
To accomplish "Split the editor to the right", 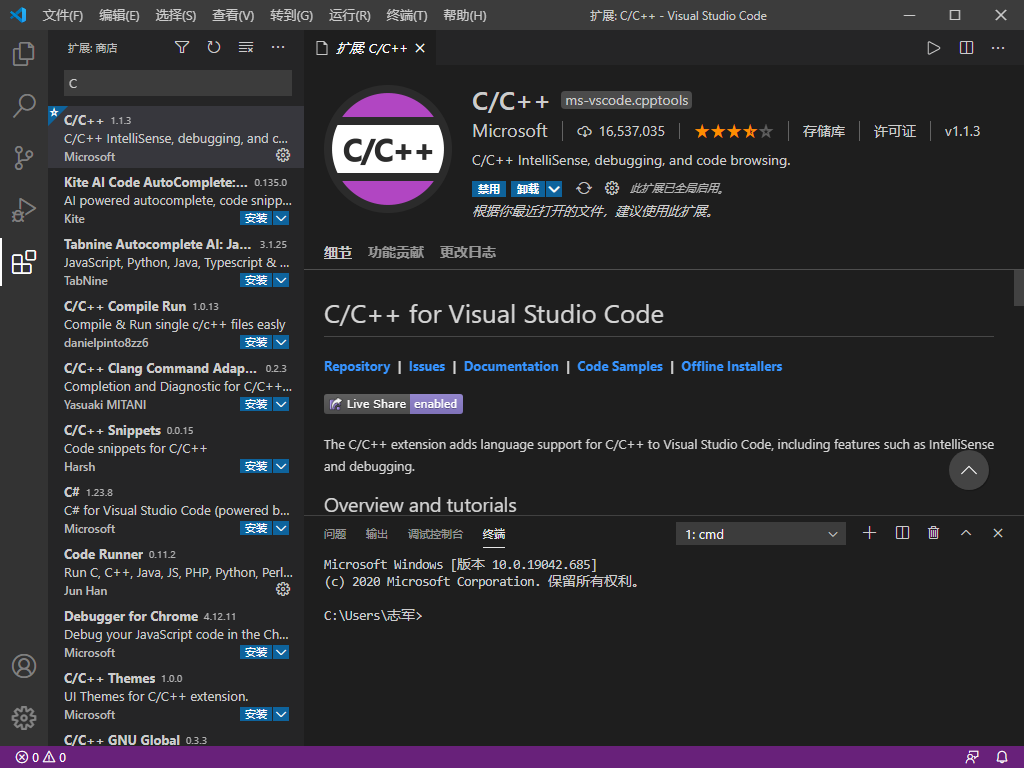I will [x=967, y=48].
